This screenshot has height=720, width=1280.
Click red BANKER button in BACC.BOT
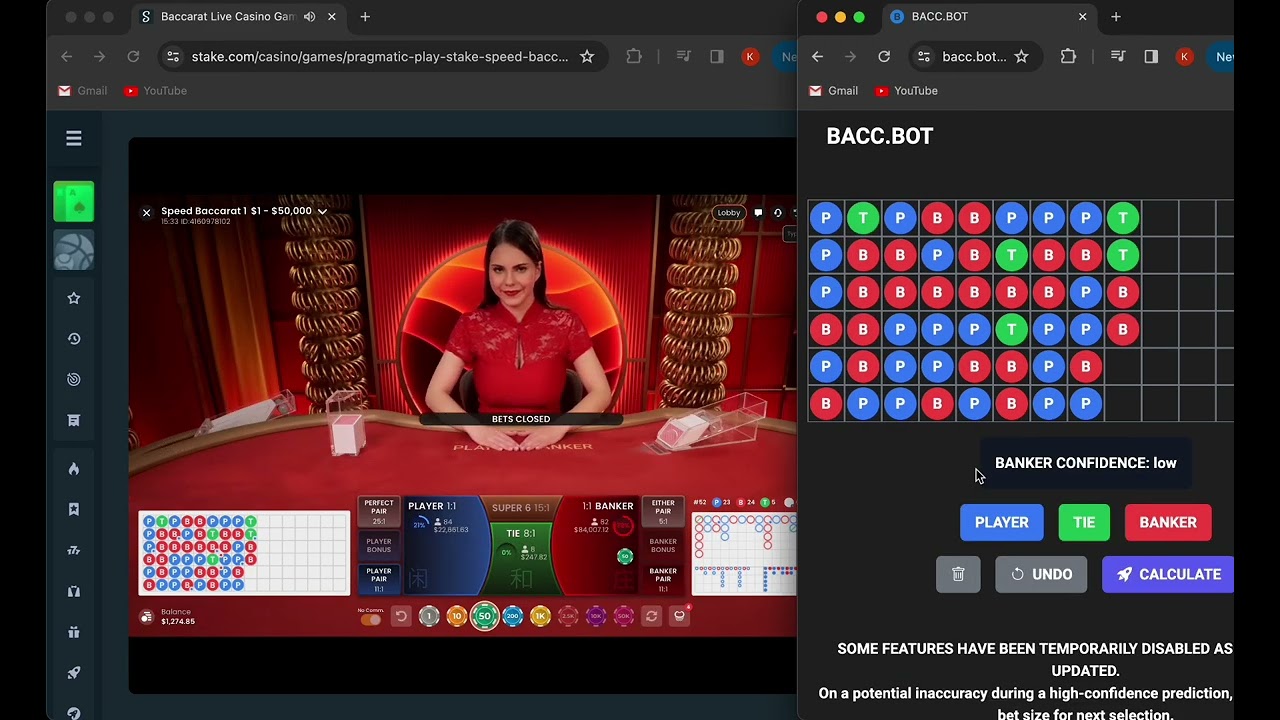point(1168,522)
